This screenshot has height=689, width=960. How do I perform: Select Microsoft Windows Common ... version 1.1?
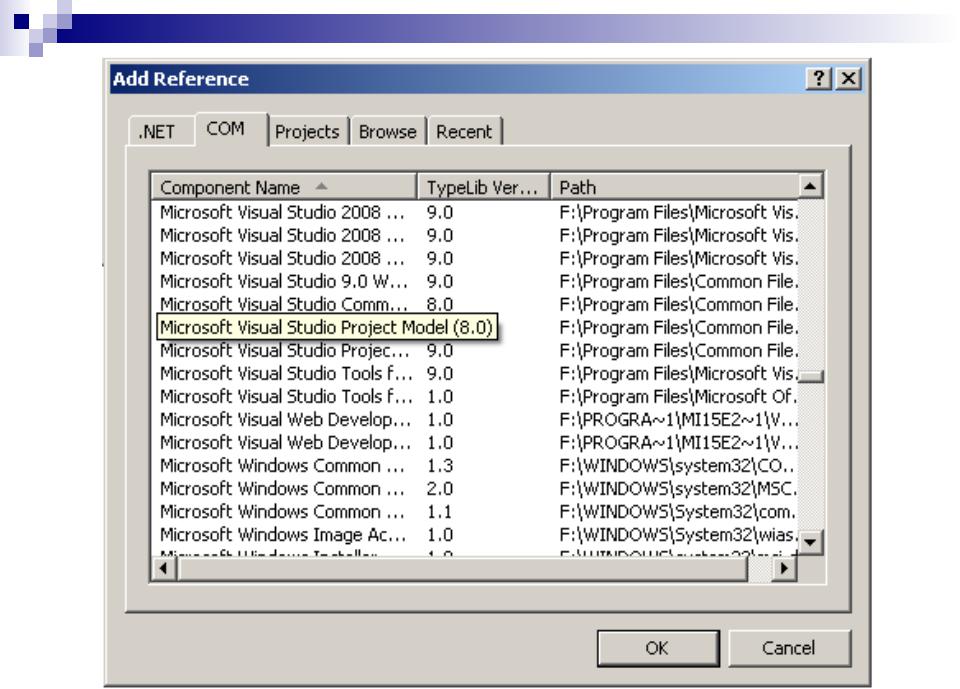[x=474, y=512]
